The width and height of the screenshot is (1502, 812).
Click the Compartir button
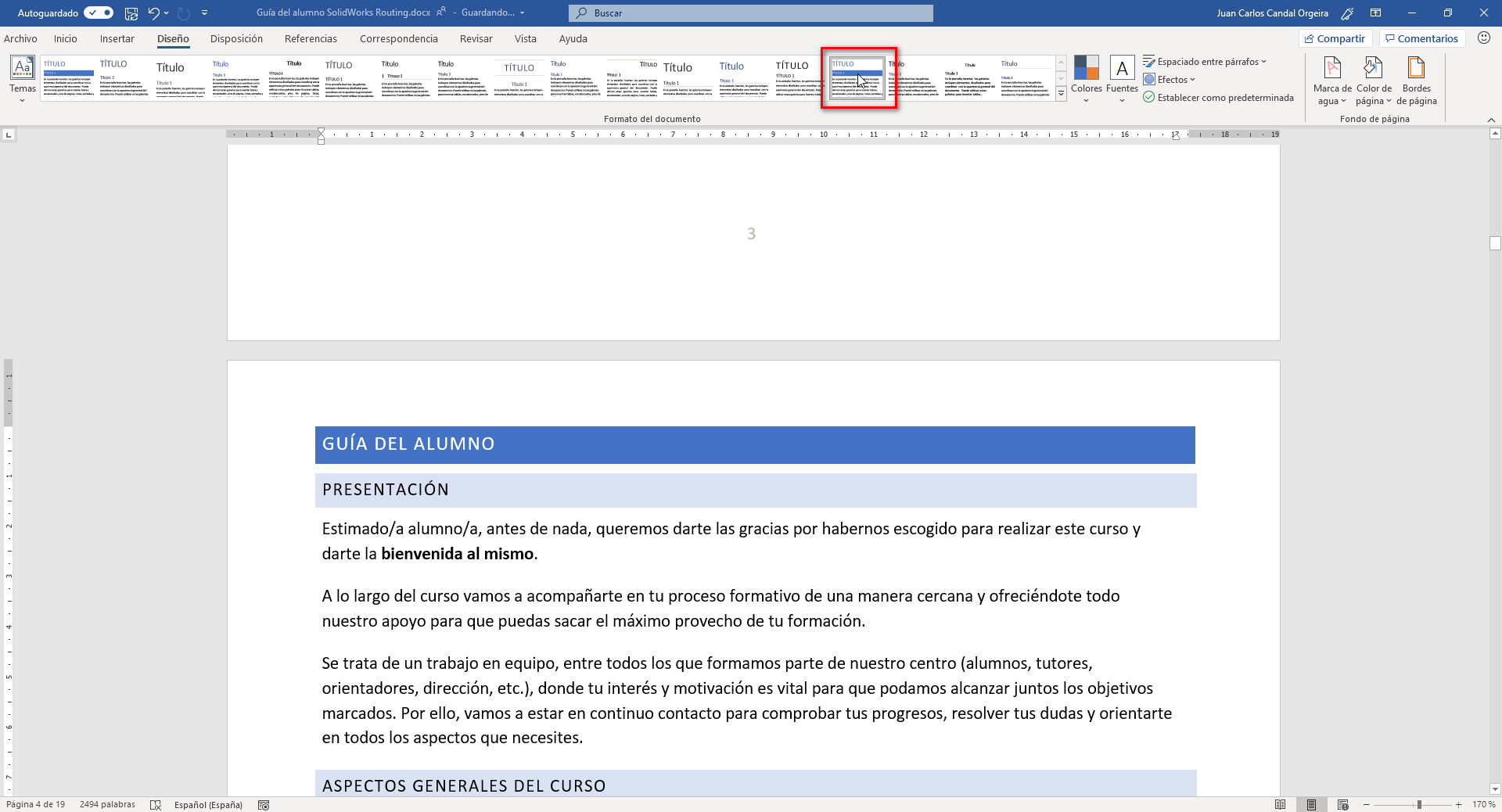[x=1335, y=38]
